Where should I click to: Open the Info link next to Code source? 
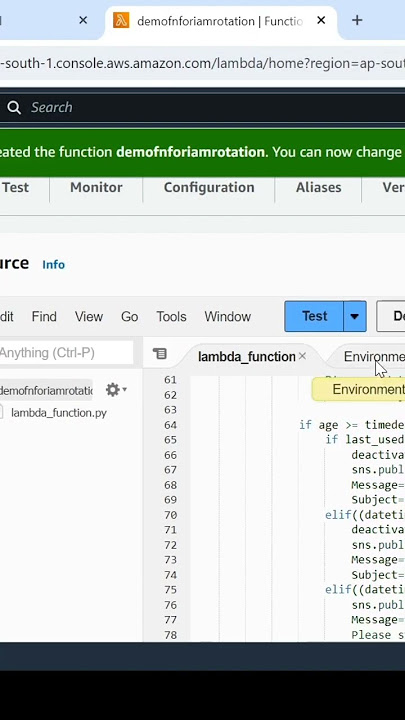coord(53,264)
